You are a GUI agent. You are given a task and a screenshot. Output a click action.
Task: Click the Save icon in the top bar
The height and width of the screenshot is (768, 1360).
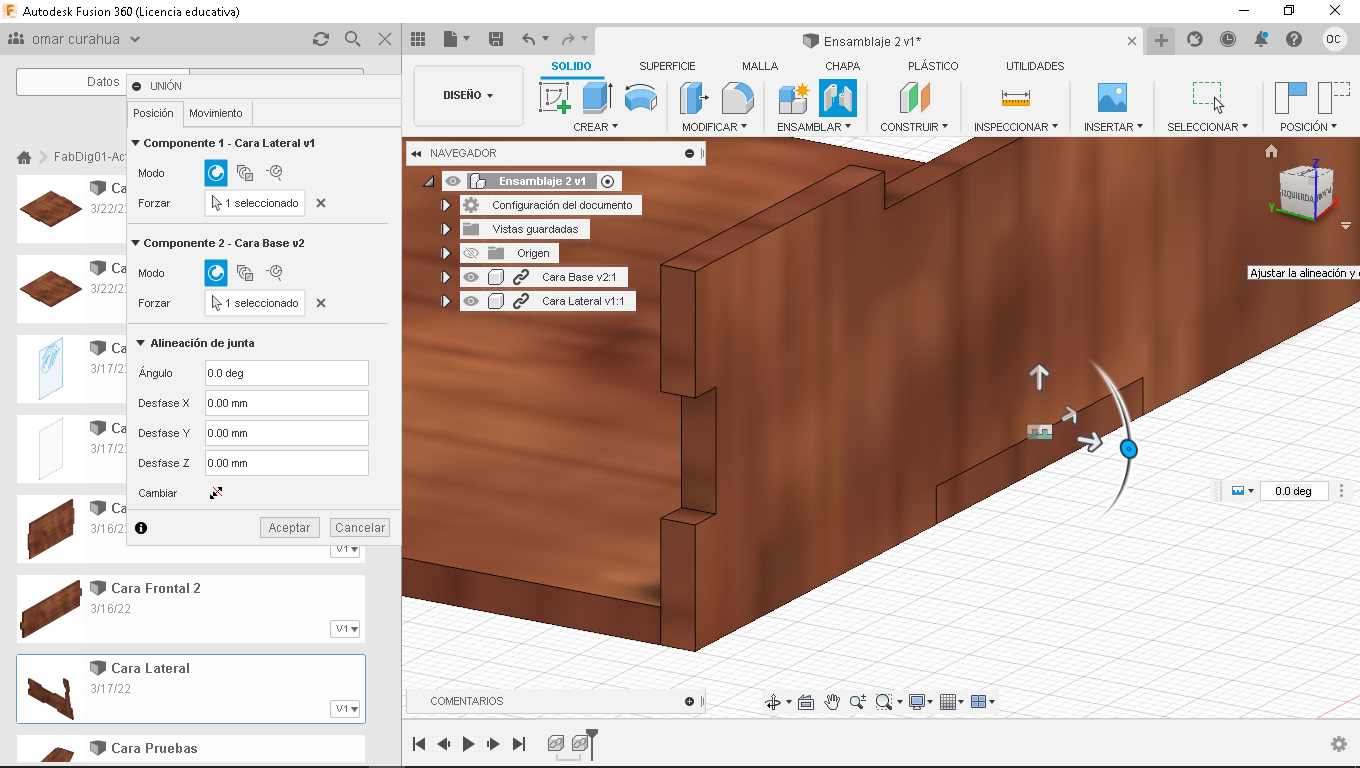point(495,39)
